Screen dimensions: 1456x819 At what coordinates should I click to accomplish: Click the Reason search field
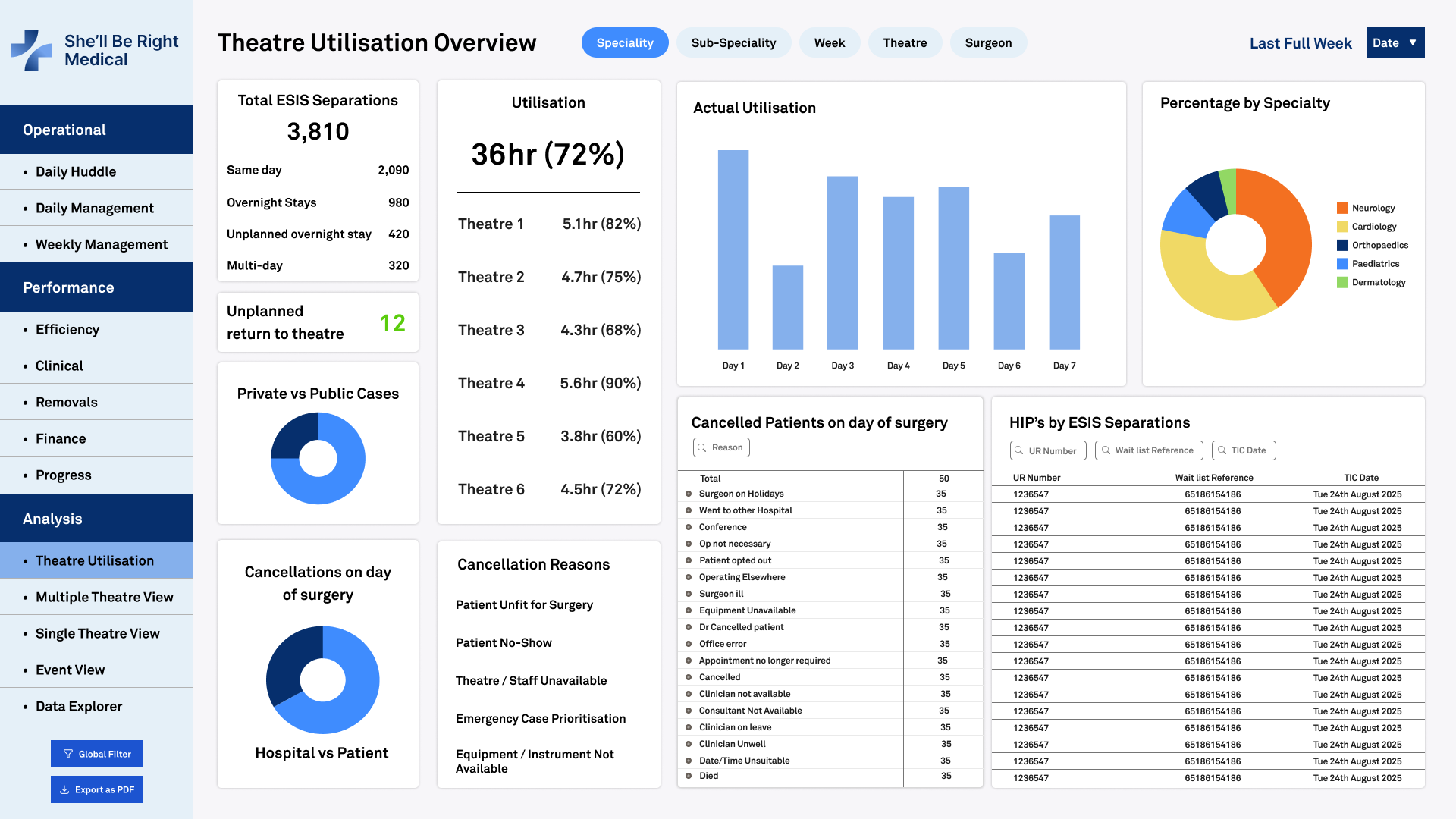[x=721, y=447]
